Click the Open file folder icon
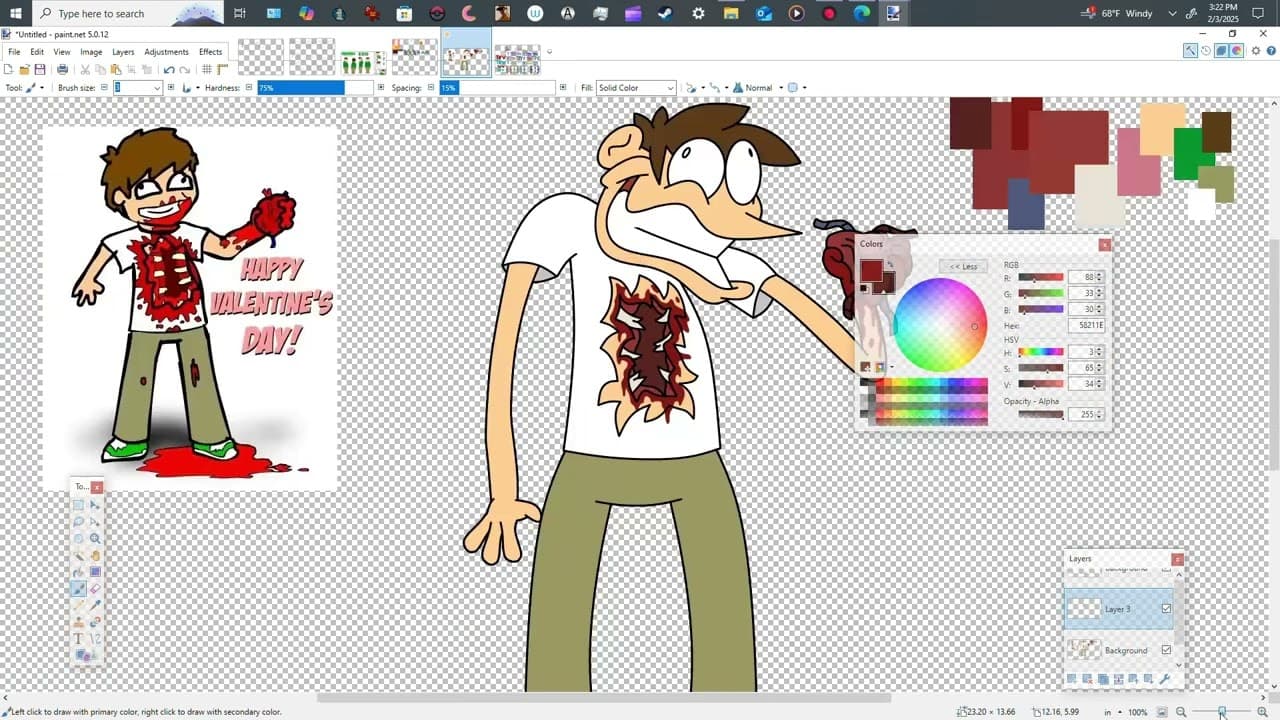The height and width of the screenshot is (720, 1280). coord(24,69)
